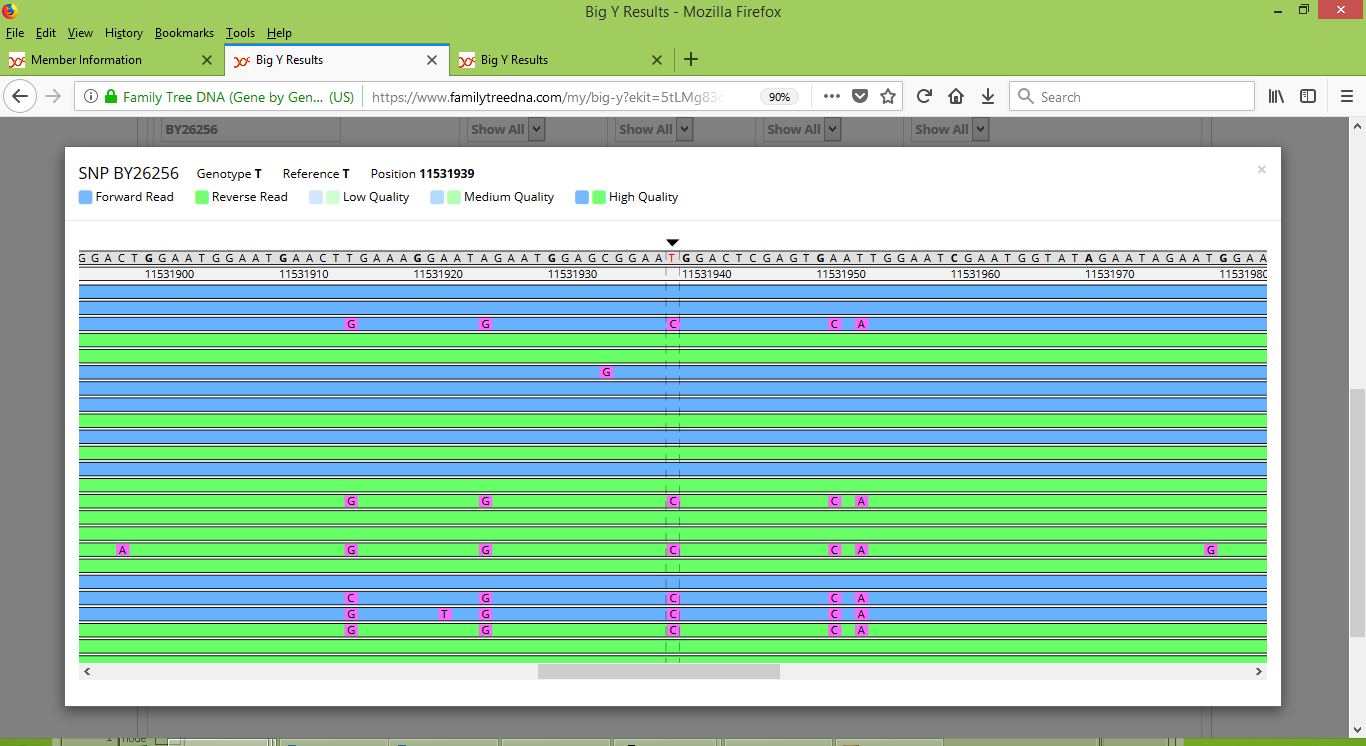
Task: Open page actions three-dot menu
Action: 832,97
